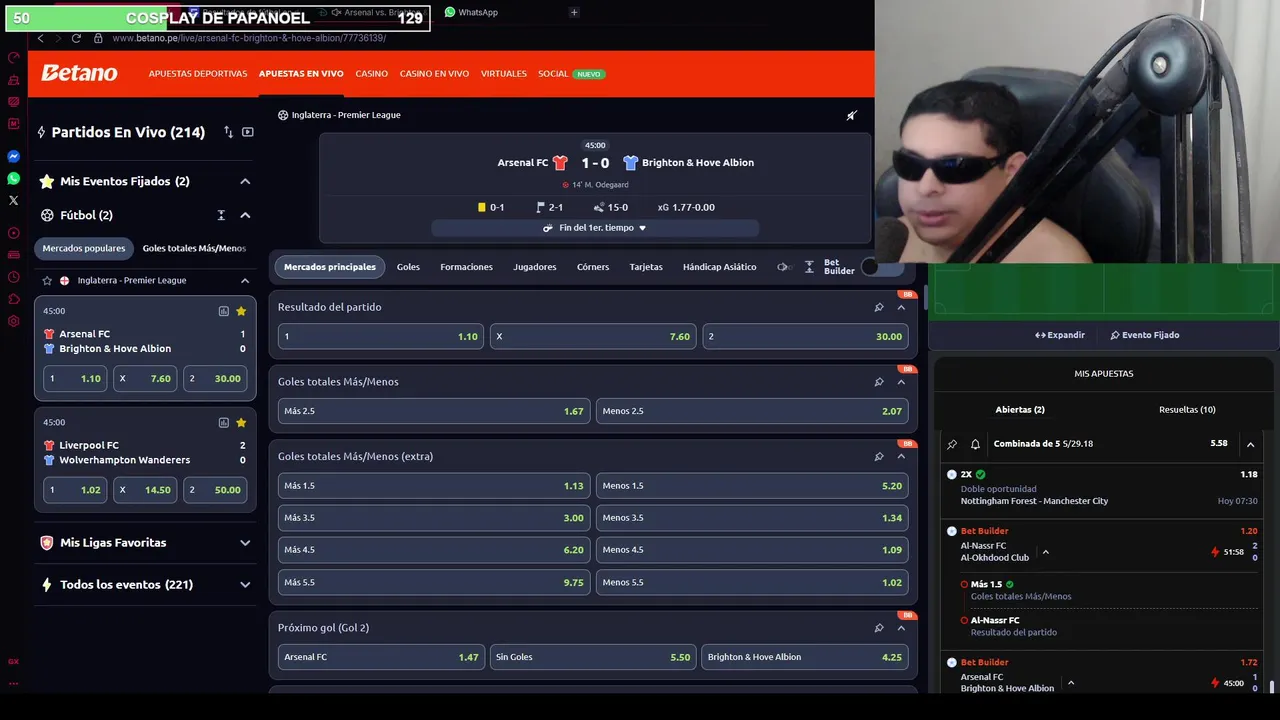Reload the Betano page
The height and width of the screenshot is (720, 1280).
click(76, 38)
